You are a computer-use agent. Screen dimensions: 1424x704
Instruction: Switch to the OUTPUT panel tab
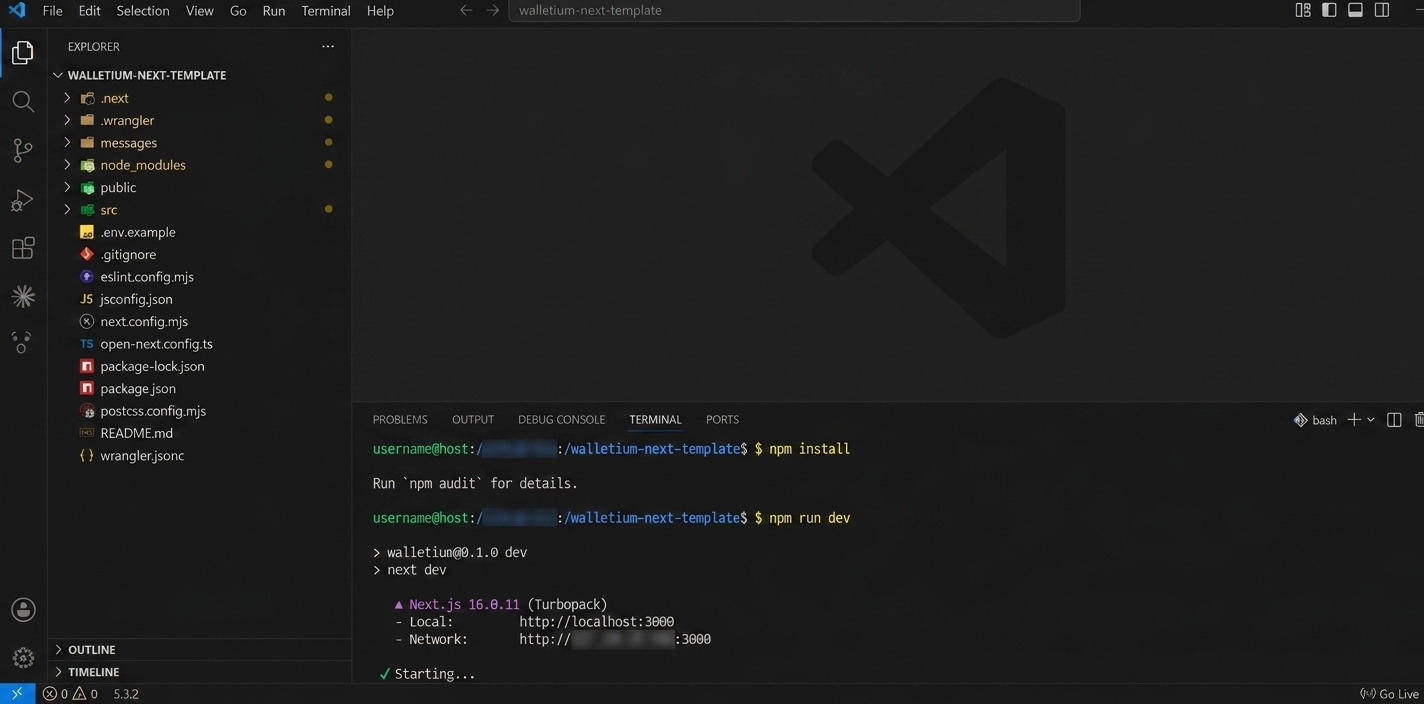[473, 420]
